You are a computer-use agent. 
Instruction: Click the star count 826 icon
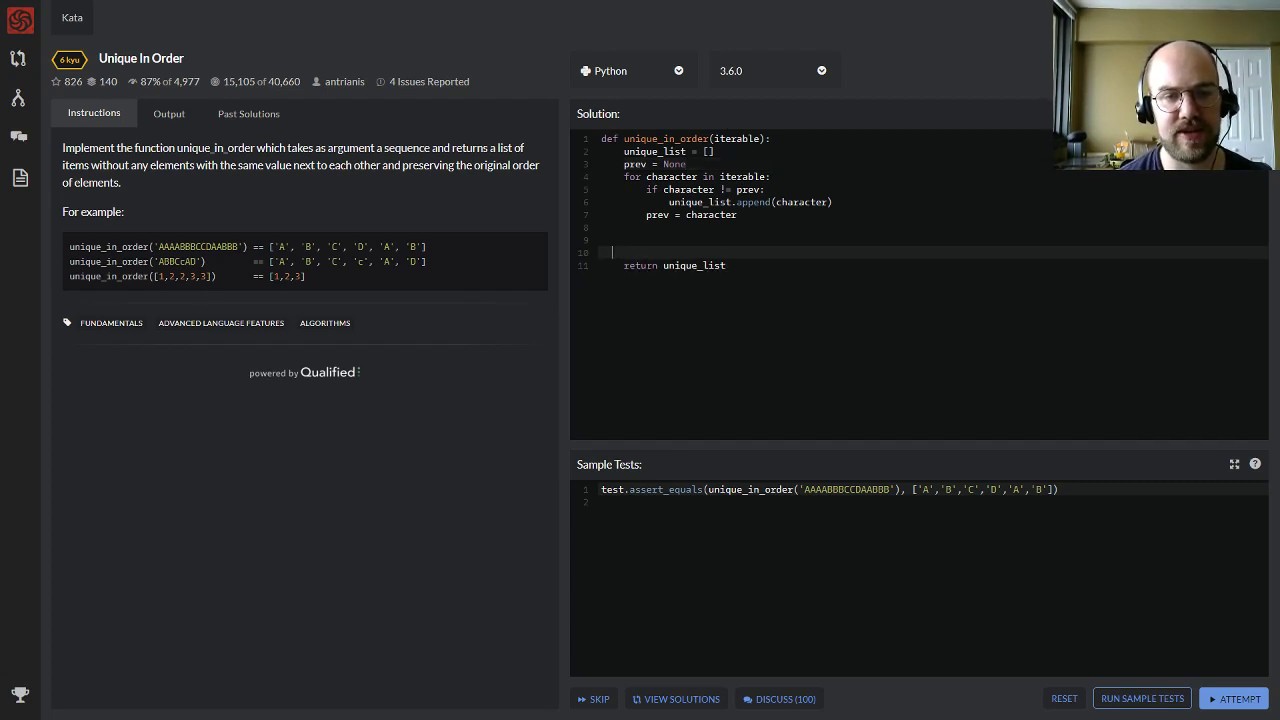coord(57,82)
